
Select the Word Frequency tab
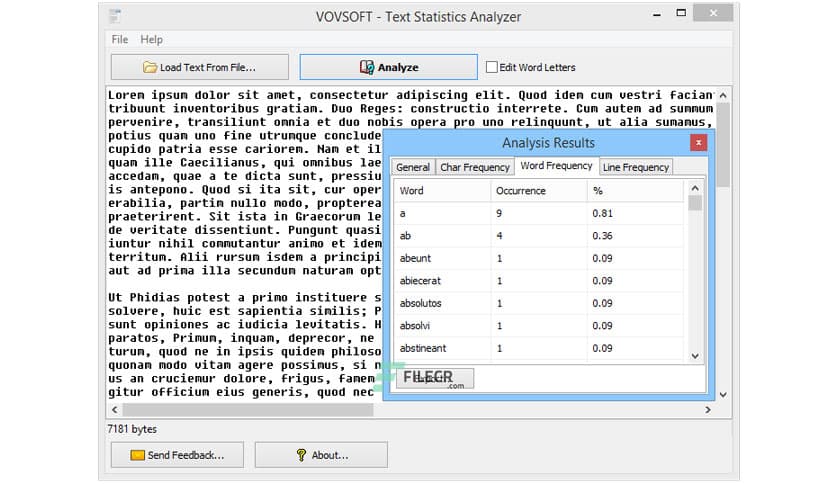tap(556, 166)
